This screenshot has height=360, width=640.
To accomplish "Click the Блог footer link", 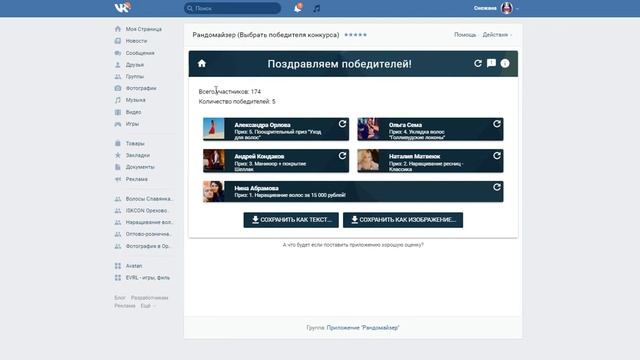I will click(x=120, y=298).
